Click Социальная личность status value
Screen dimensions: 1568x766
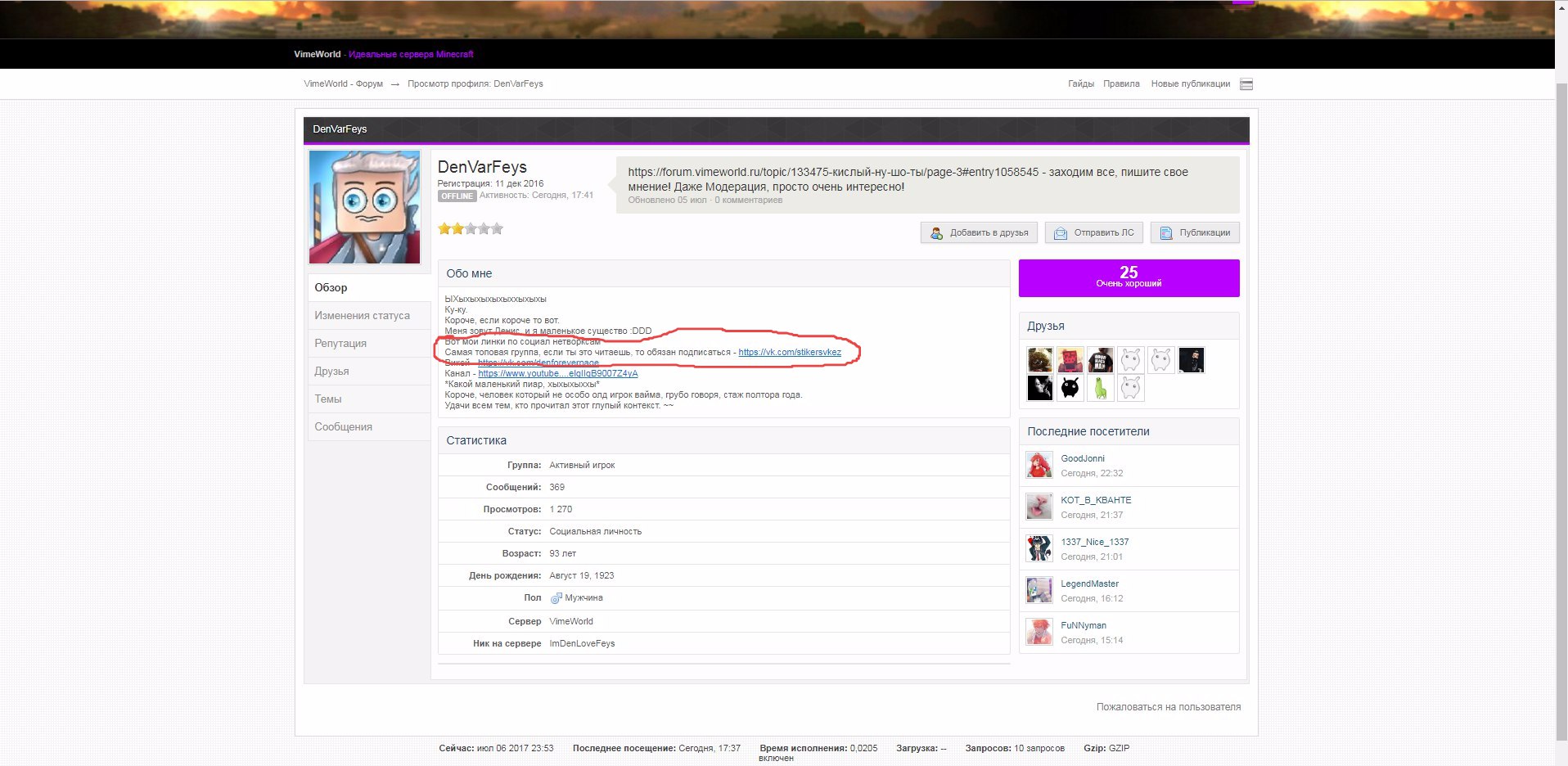[x=596, y=531]
